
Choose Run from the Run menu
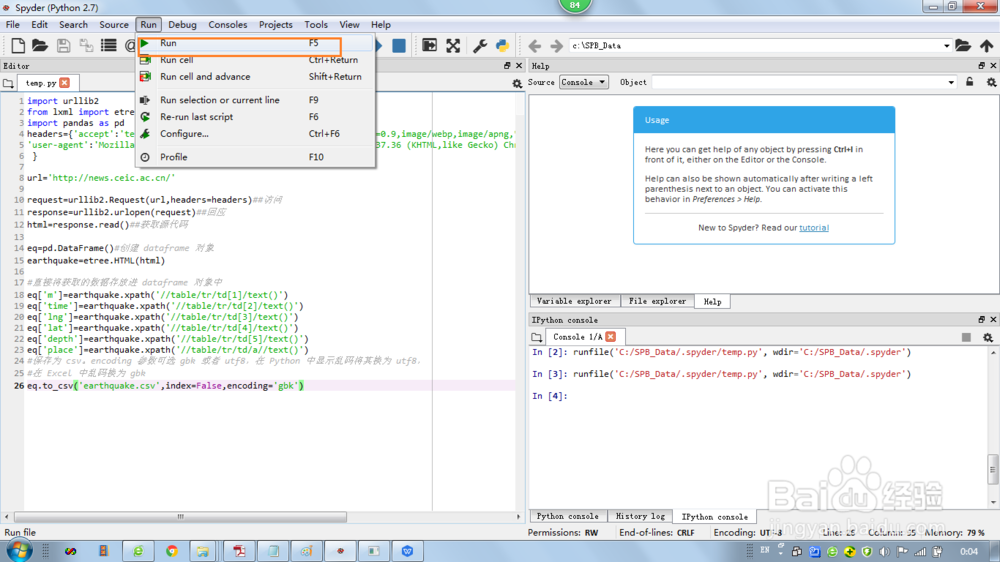click(255, 43)
